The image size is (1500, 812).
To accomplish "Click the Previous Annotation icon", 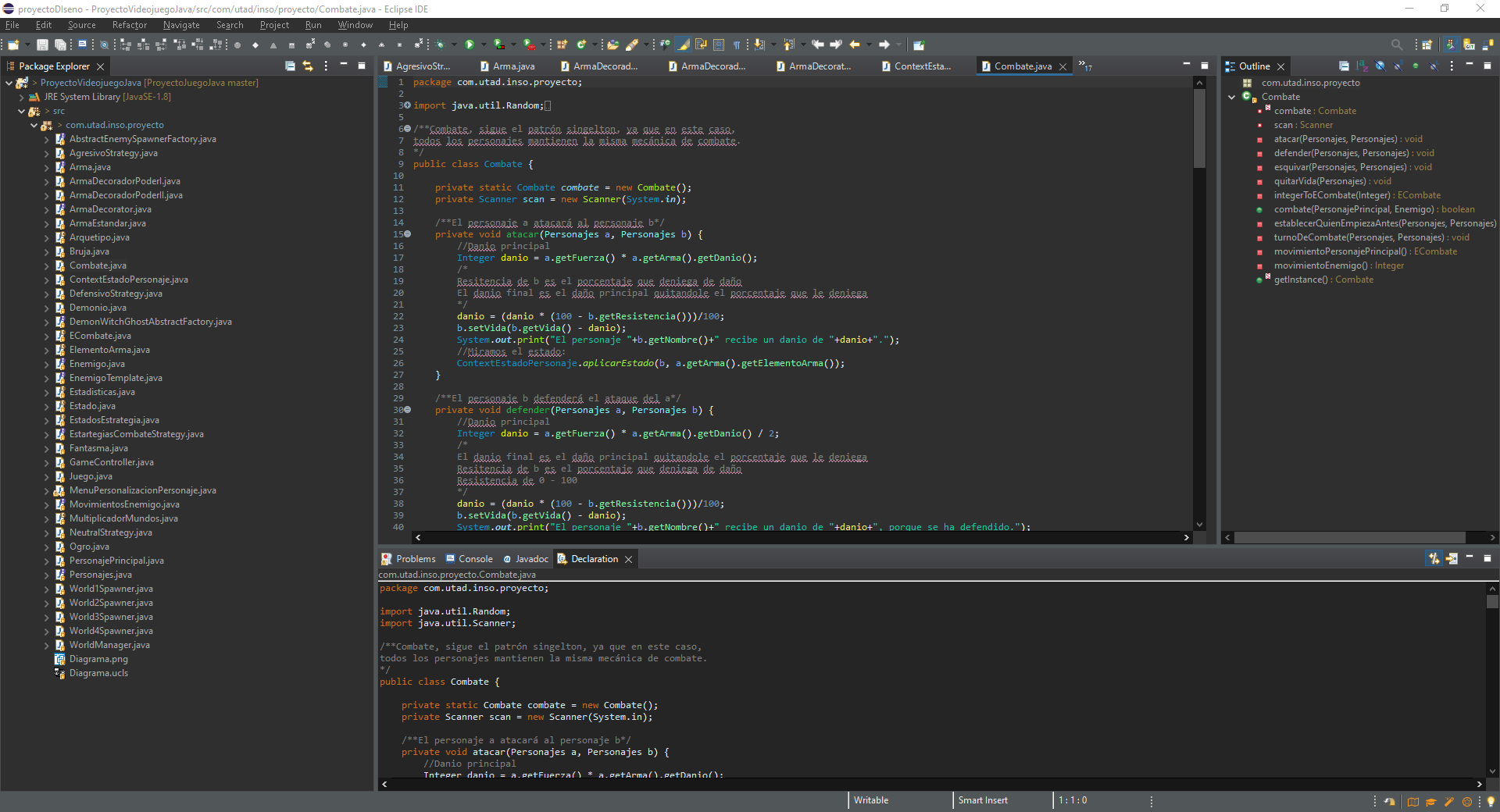I will click(x=788, y=45).
